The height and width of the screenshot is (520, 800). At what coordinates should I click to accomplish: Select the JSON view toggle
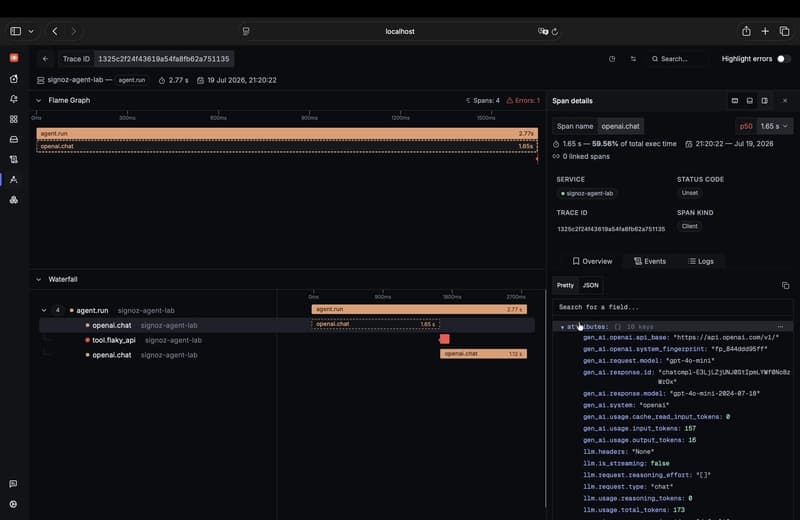(590, 285)
